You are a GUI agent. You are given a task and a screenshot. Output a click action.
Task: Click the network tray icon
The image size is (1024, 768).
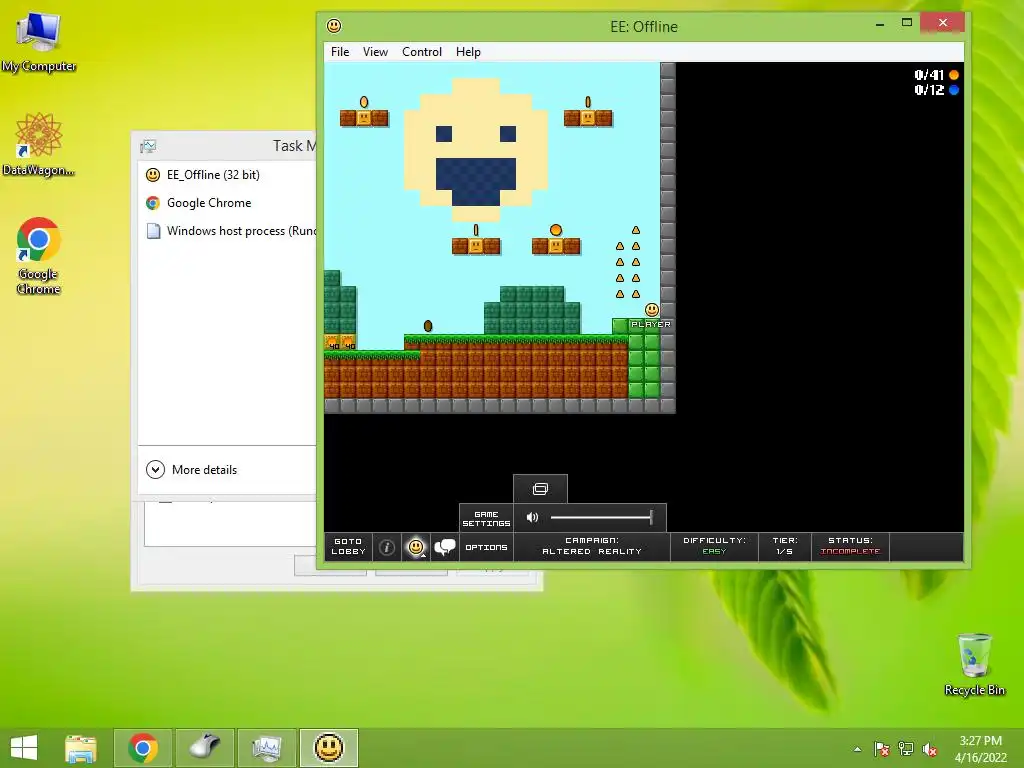[906, 749]
